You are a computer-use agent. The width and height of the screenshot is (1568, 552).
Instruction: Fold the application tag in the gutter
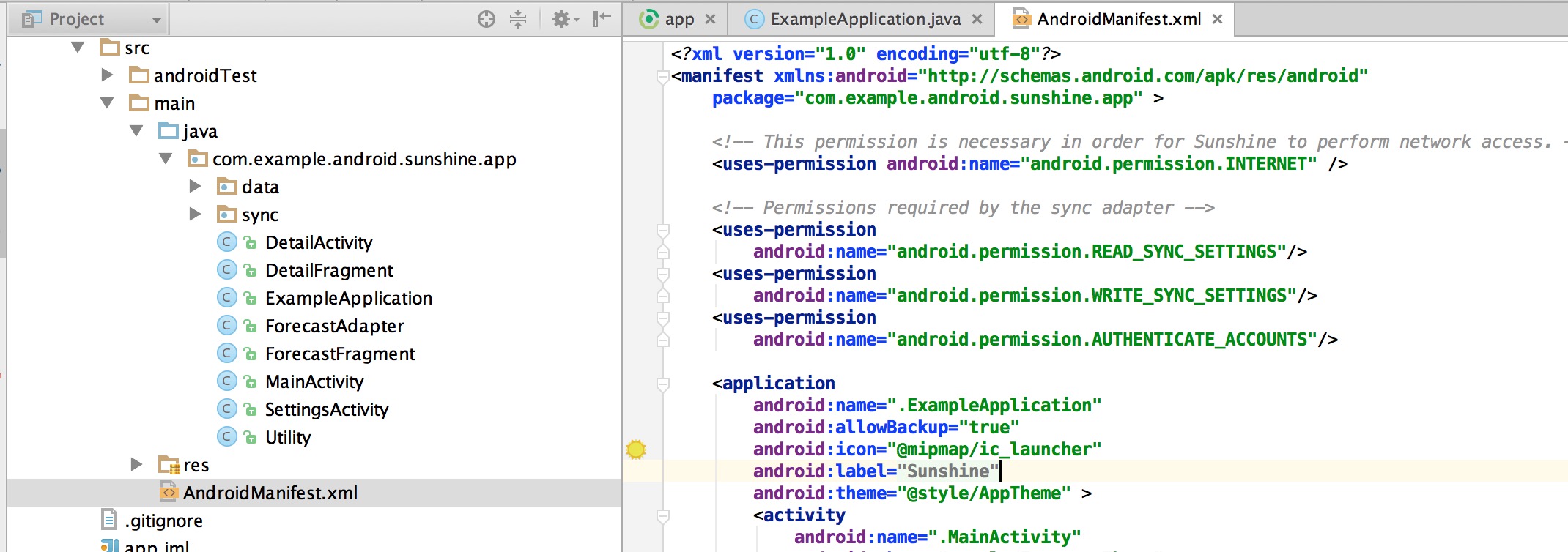662,384
